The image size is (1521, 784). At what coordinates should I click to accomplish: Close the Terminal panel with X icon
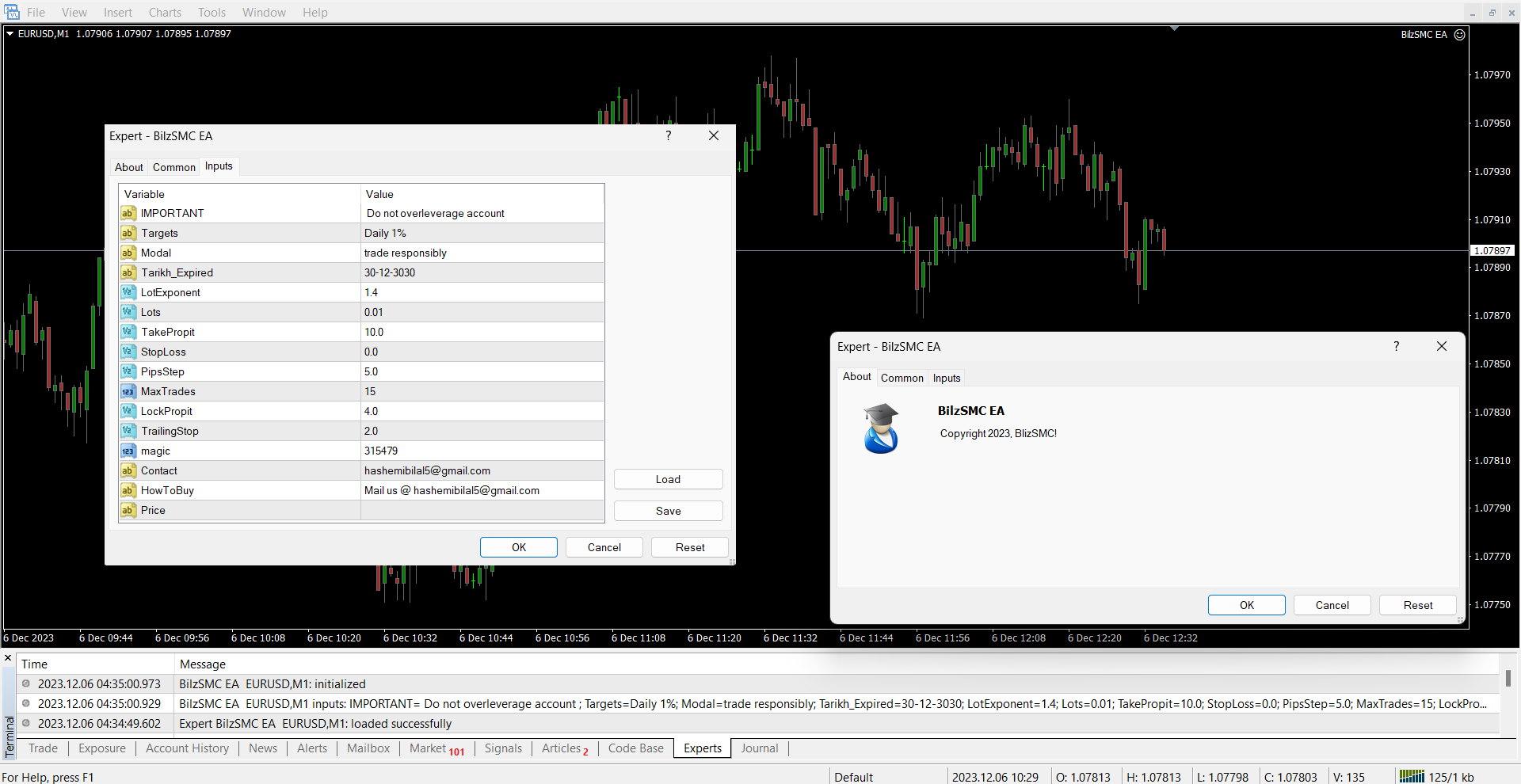(x=8, y=658)
